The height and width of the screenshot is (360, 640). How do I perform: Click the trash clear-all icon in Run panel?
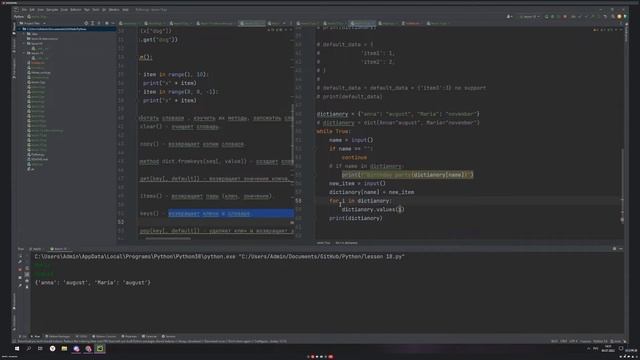pyautogui.click(x=27, y=287)
